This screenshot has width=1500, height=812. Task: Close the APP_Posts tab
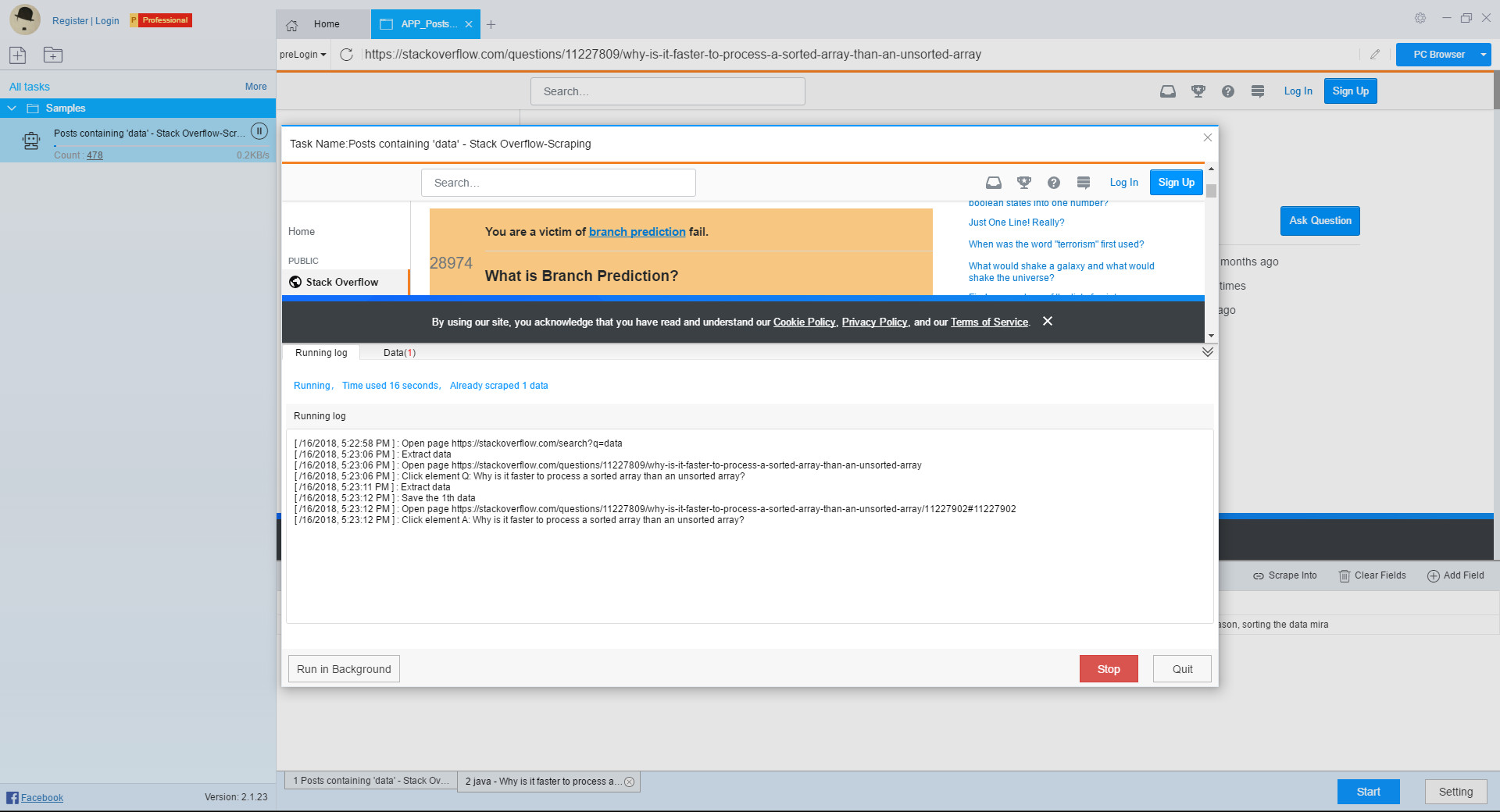coord(469,24)
